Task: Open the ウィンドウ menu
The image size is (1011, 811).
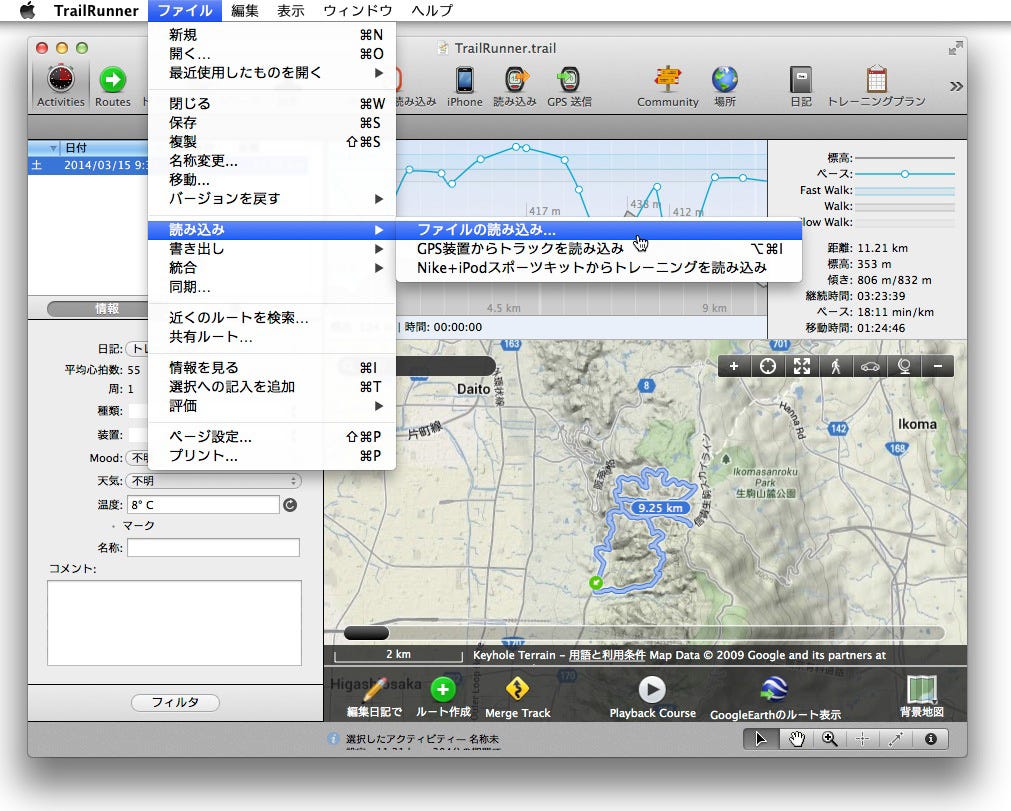Action: click(358, 10)
